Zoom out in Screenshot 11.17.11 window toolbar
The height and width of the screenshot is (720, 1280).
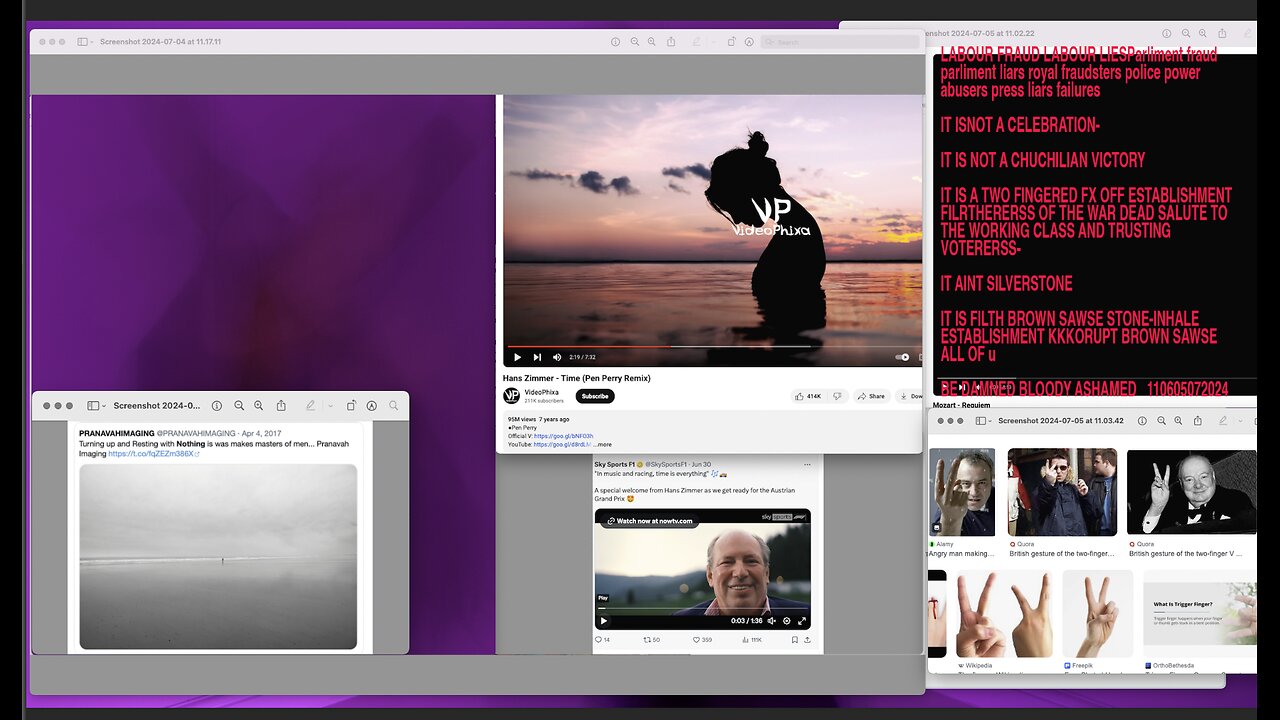click(x=635, y=42)
